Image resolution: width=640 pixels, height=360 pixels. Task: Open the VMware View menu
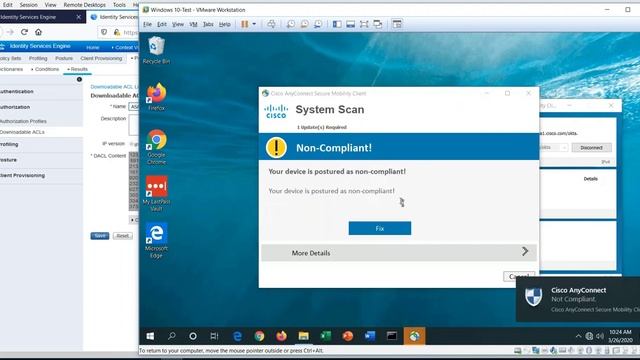[x=178, y=24]
